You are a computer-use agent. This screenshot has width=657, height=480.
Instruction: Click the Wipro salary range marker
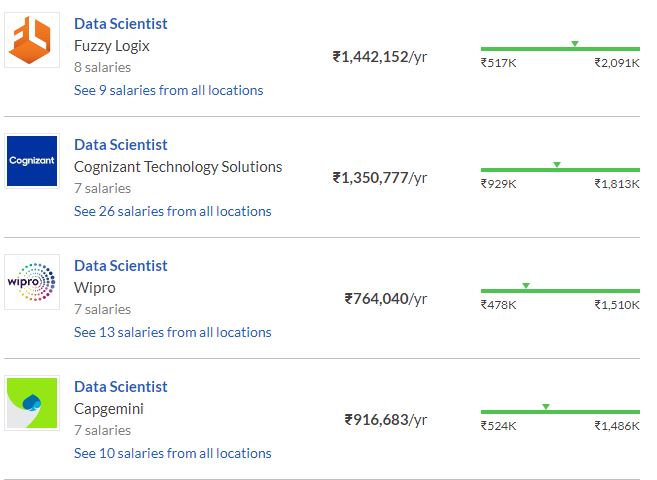tap(526, 286)
